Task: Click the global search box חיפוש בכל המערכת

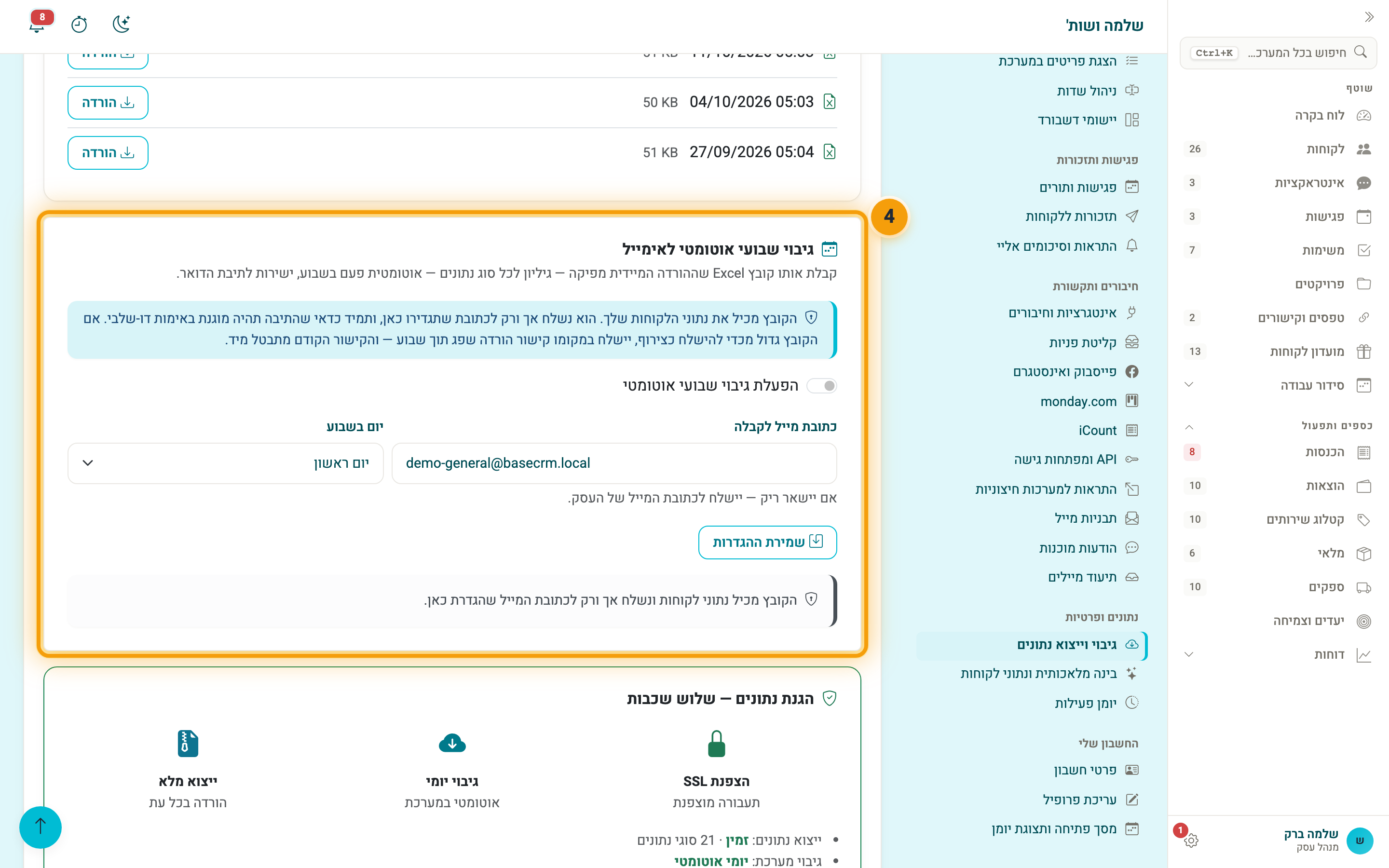Action: point(1278,53)
